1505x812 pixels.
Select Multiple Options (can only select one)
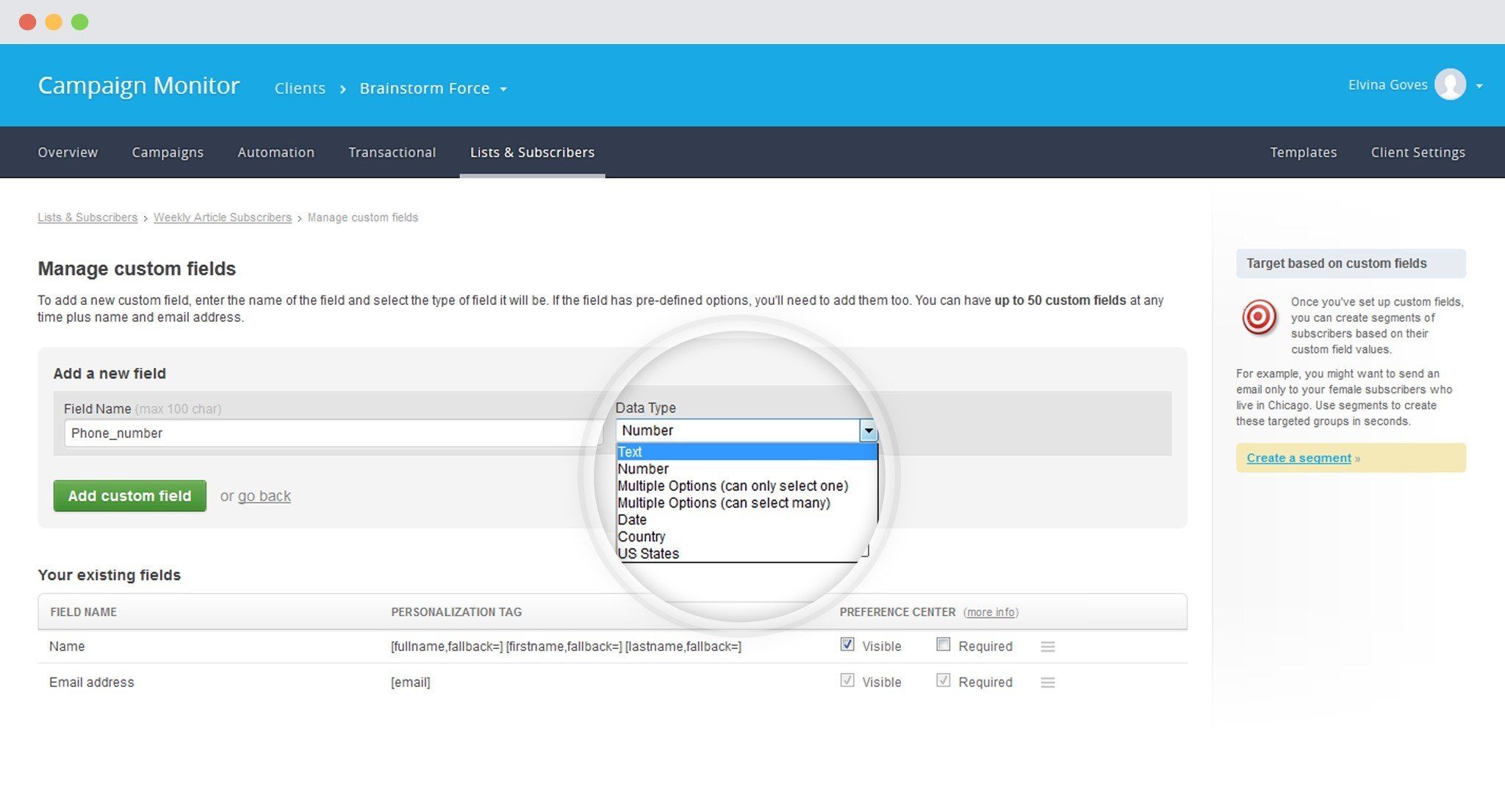(747, 486)
